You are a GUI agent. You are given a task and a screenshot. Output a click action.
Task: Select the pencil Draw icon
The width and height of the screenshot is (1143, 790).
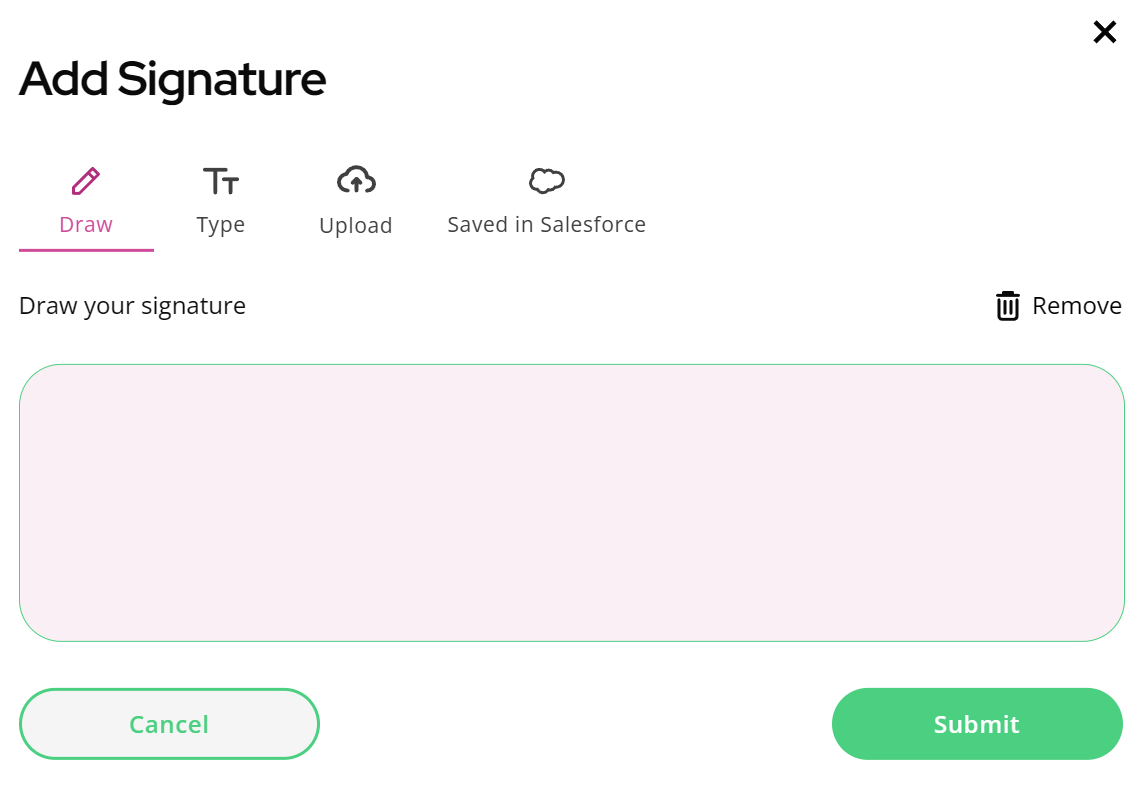pyautogui.click(x=85, y=181)
